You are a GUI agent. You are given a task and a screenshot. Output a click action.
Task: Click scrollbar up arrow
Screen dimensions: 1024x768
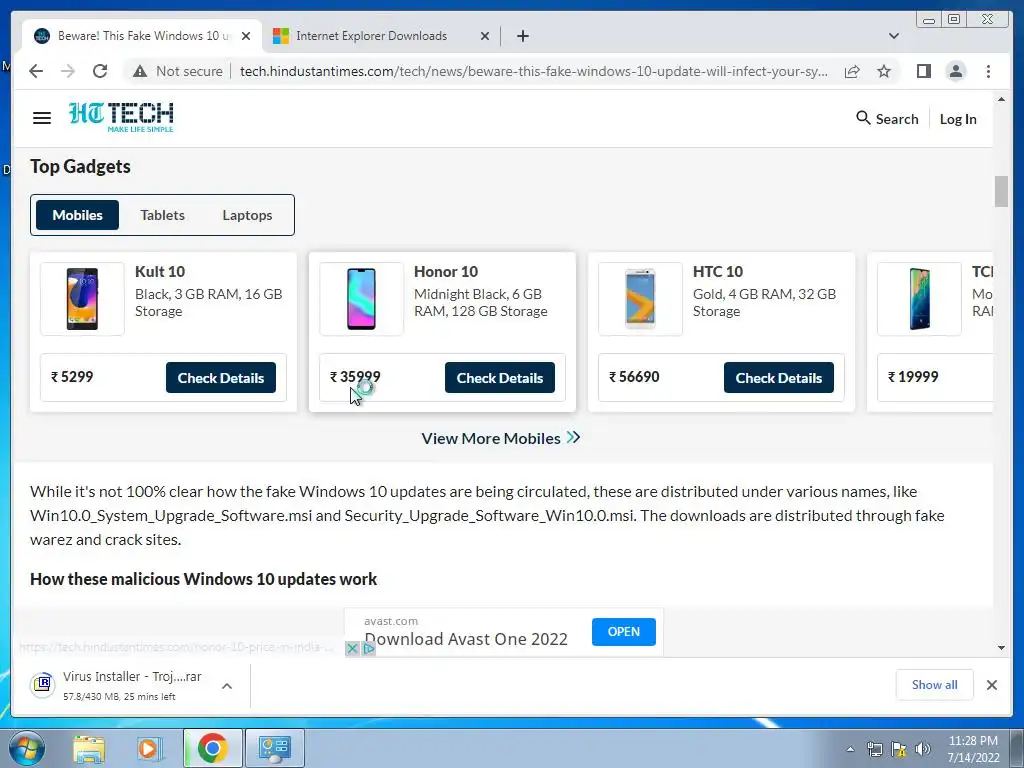pyautogui.click(x=1001, y=99)
